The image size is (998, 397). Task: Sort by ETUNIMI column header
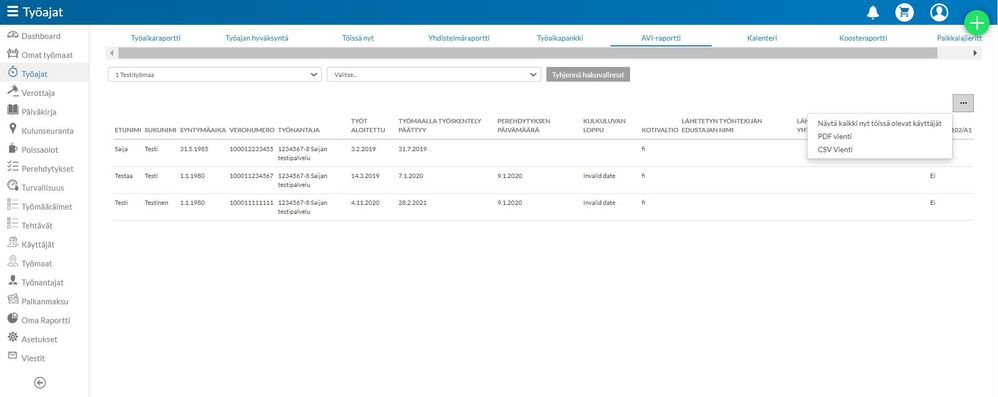pyautogui.click(x=127, y=130)
